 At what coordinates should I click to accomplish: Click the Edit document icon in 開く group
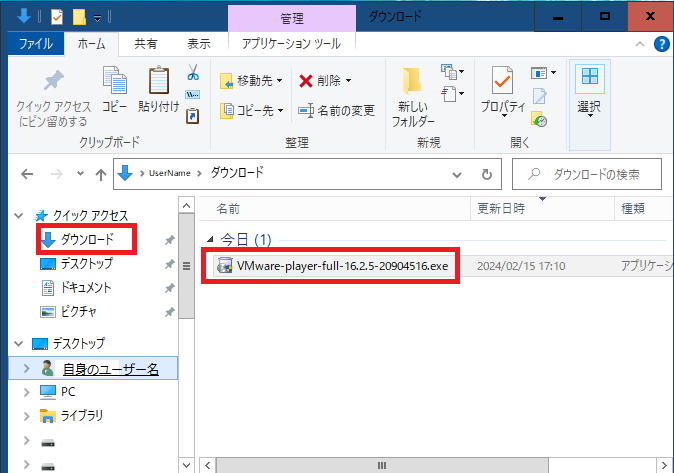point(540,96)
